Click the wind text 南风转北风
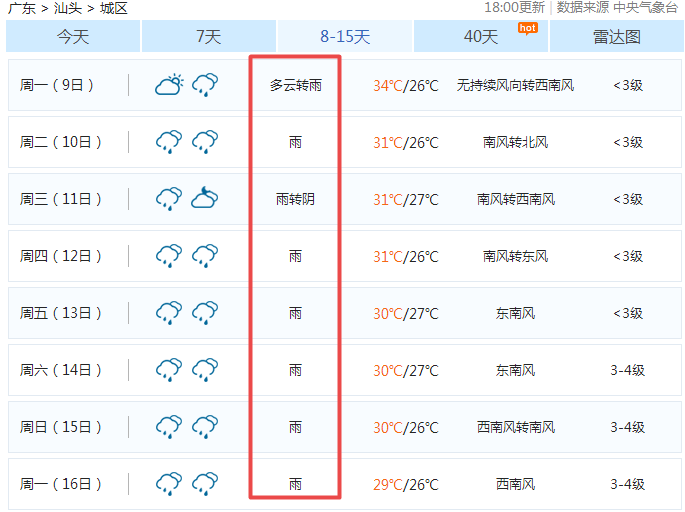Screen dimensions: 685x512 pyautogui.click(x=515, y=142)
